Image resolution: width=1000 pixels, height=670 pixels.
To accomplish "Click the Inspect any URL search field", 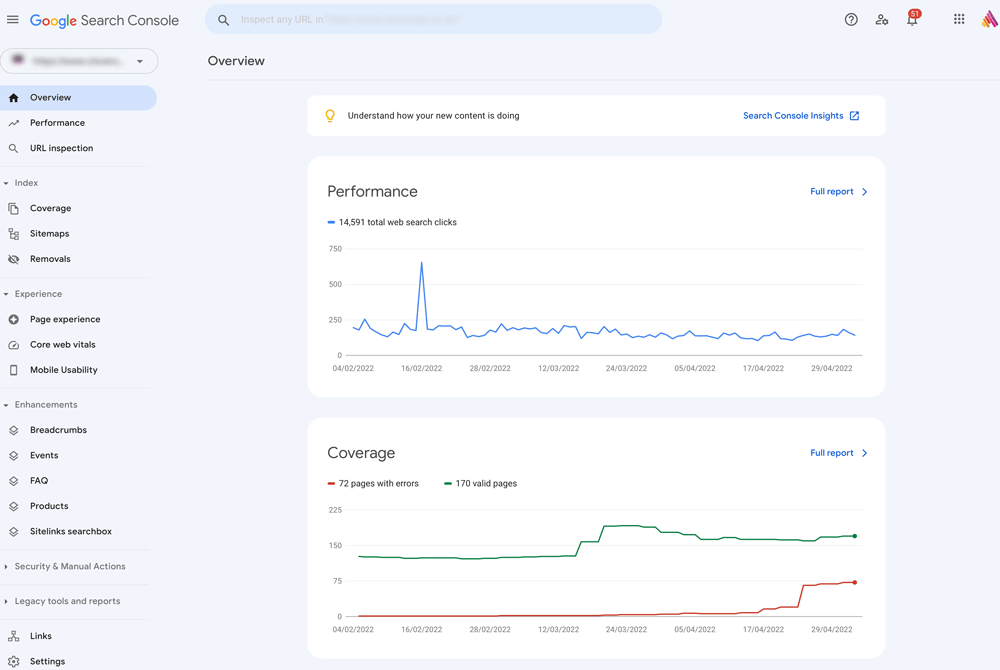I will [433, 20].
